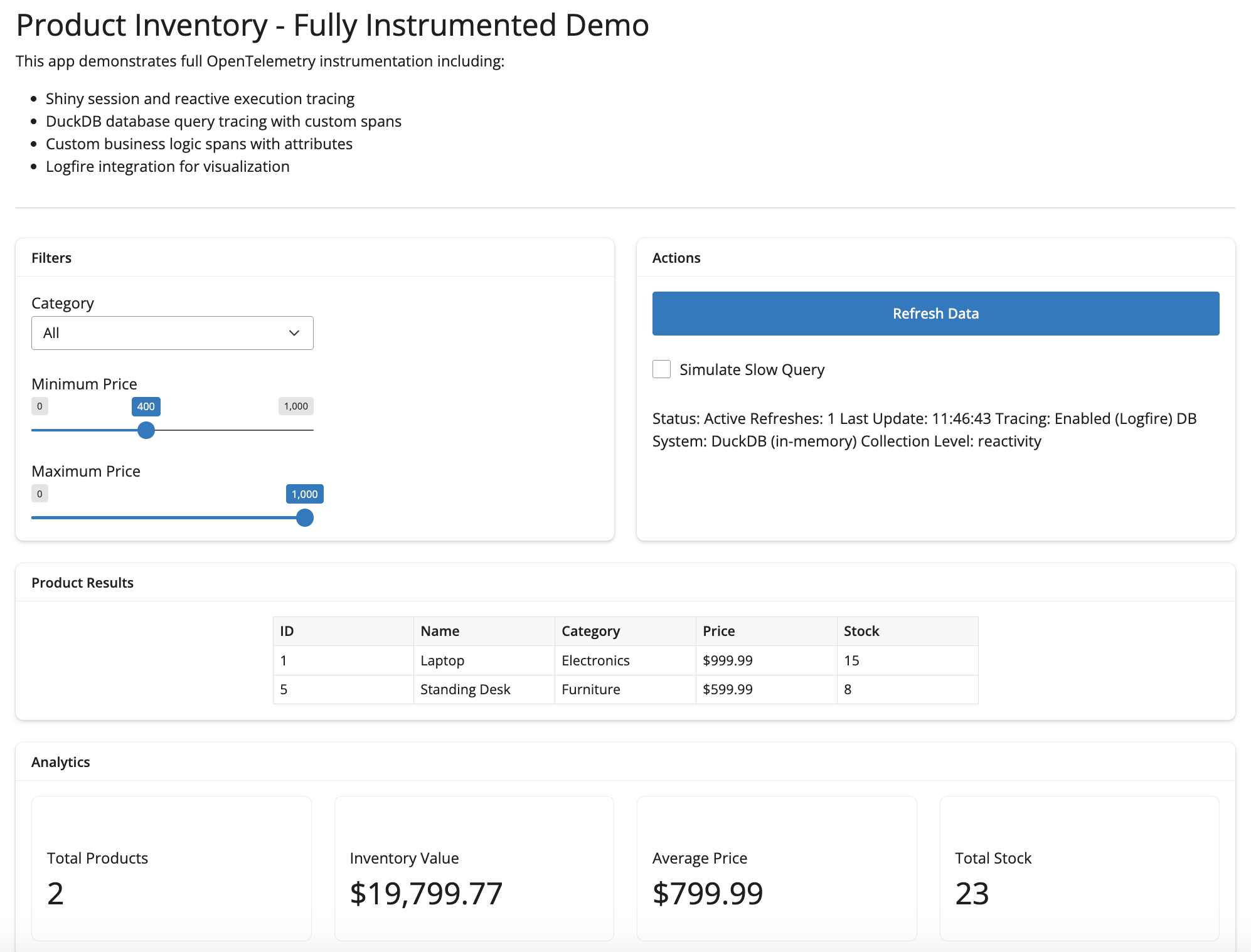Click the Maximum Price 1,000 value bubble

coord(304,494)
